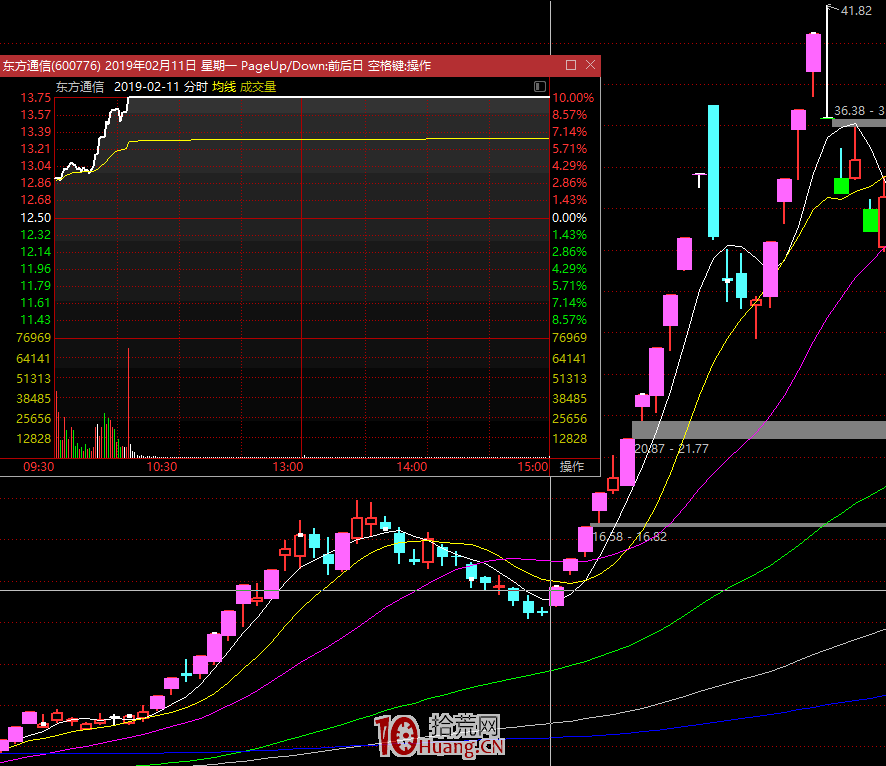886x766 pixels.
Task: Click the gray gap zone labeled 20.87 - 21.77
Action: tap(758, 430)
